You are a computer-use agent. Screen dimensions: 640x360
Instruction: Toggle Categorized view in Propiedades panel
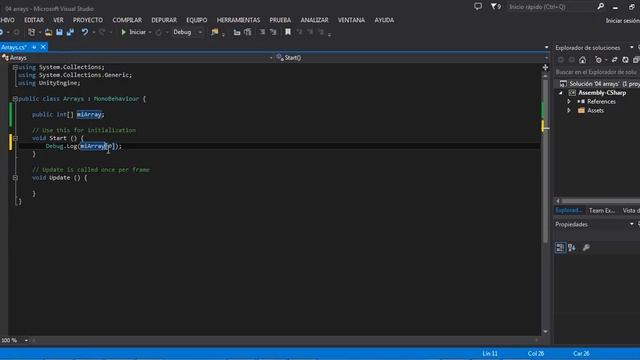[x=560, y=247]
